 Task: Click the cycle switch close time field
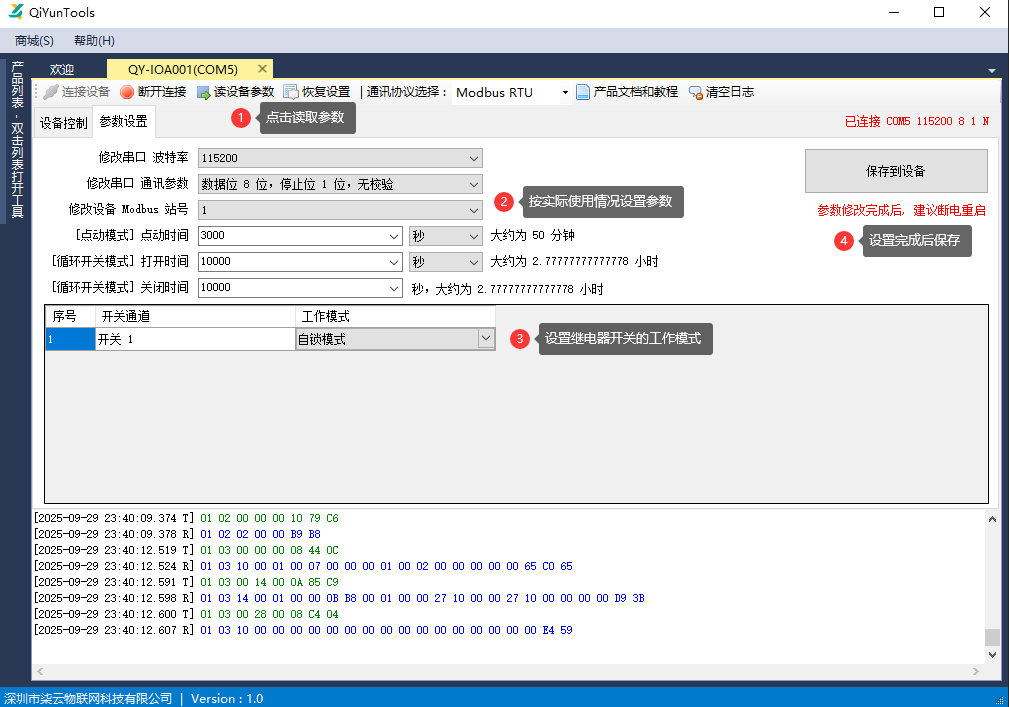[x=293, y=288]
